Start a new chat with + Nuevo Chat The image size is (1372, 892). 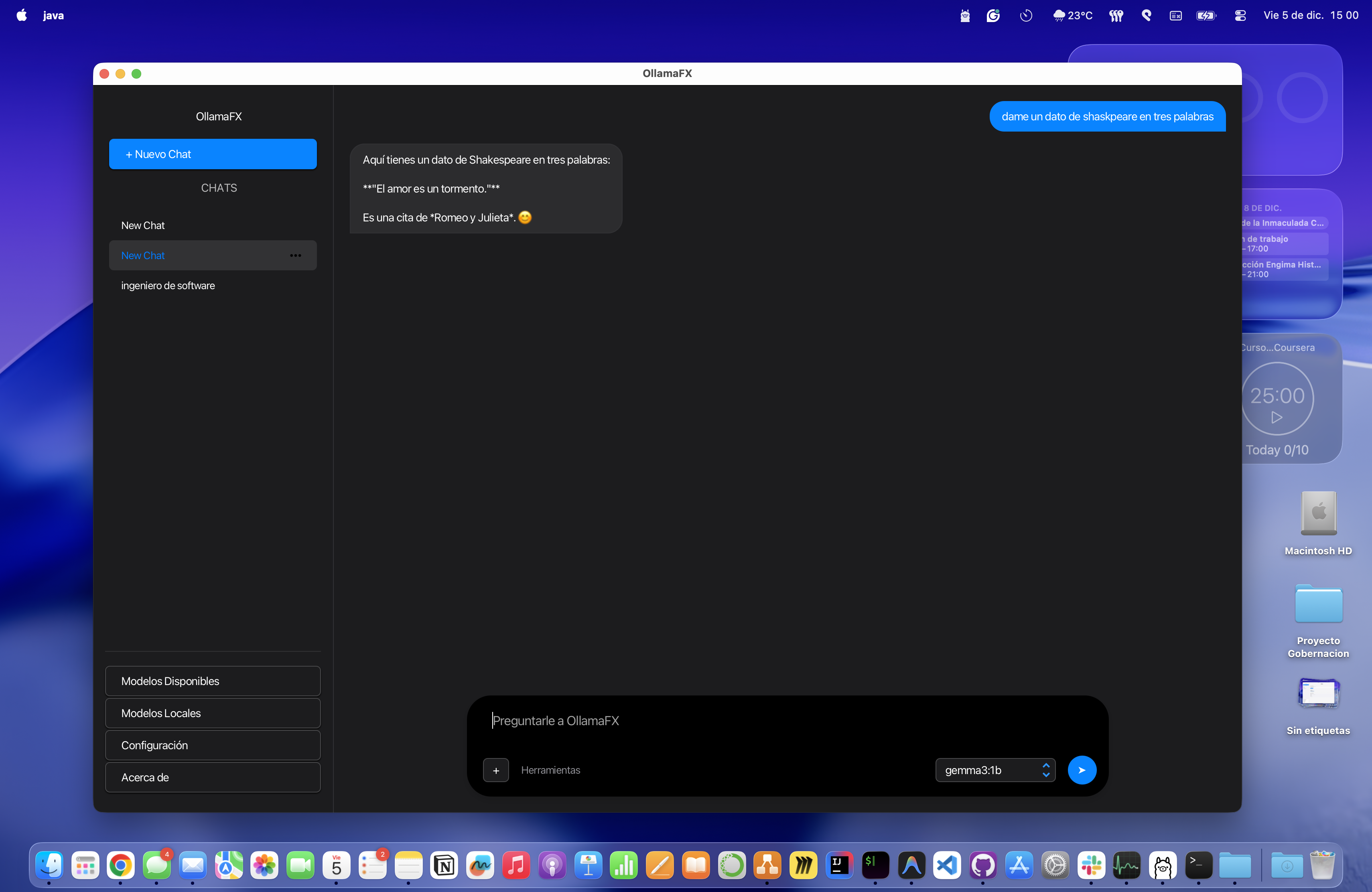(x=213, y=154)
